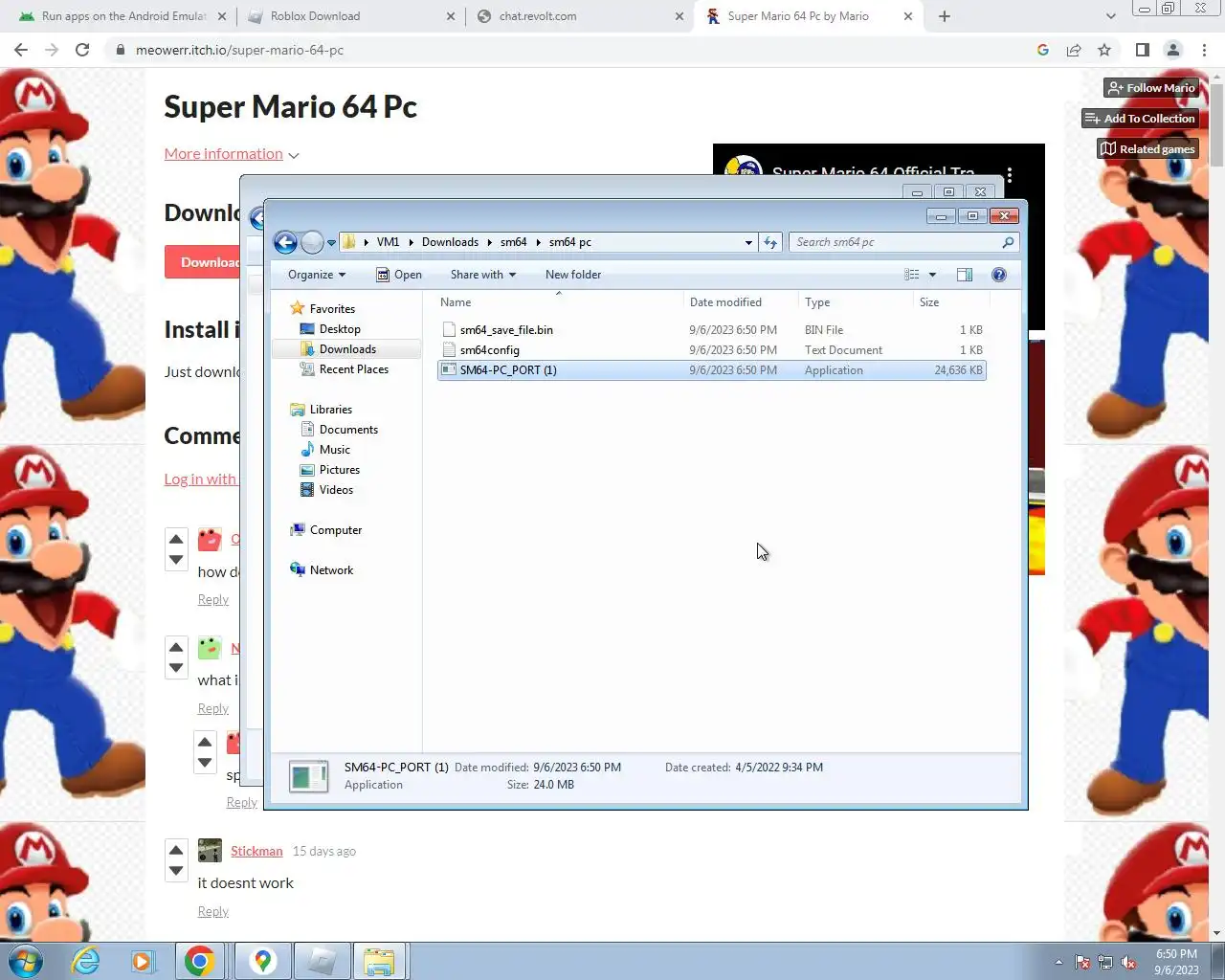The width and height of the screenshot is (1225, 980).
Task: Click Libraries in the navigation pane
Action: coord(330,410)
